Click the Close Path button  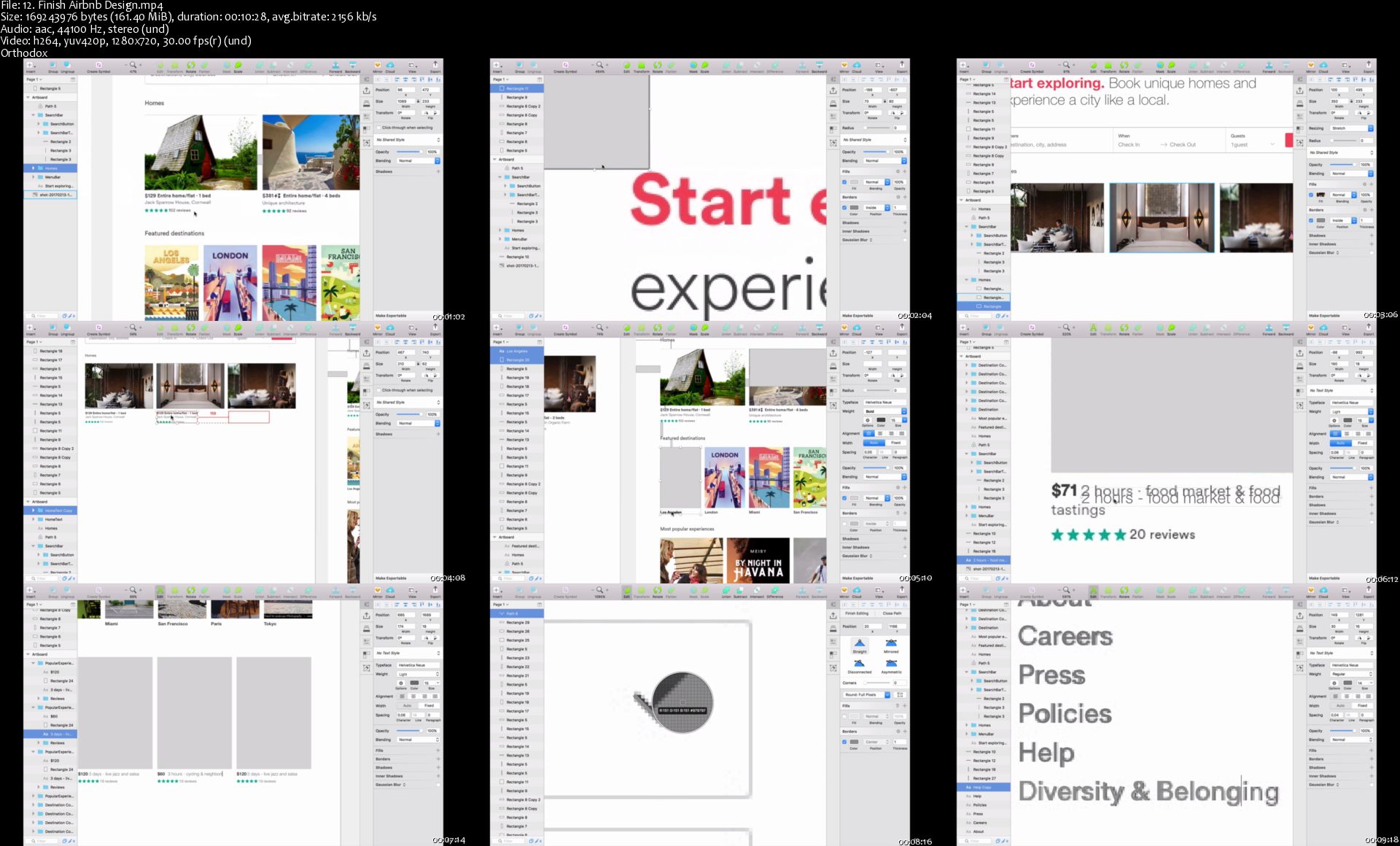click(892, 613)
